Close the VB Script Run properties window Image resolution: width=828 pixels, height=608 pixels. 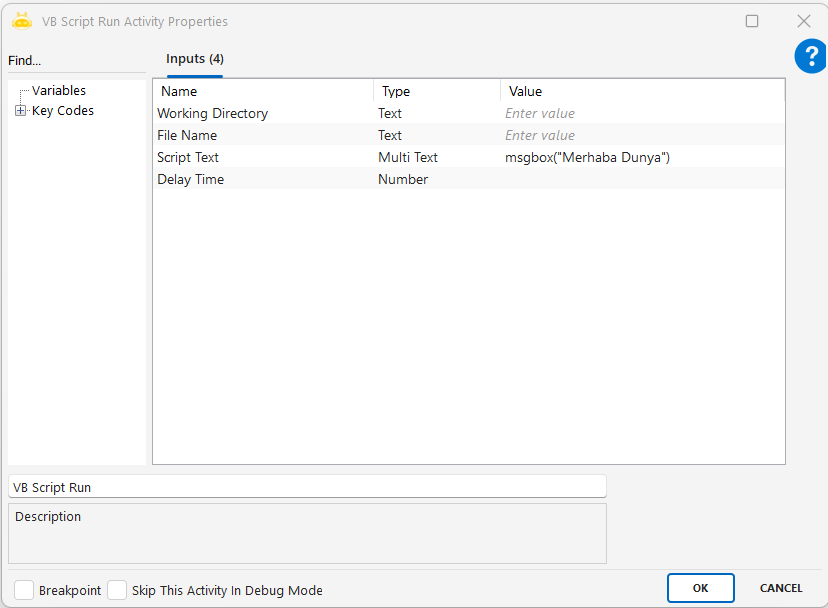pyautogui.click(x=803, y=21)
